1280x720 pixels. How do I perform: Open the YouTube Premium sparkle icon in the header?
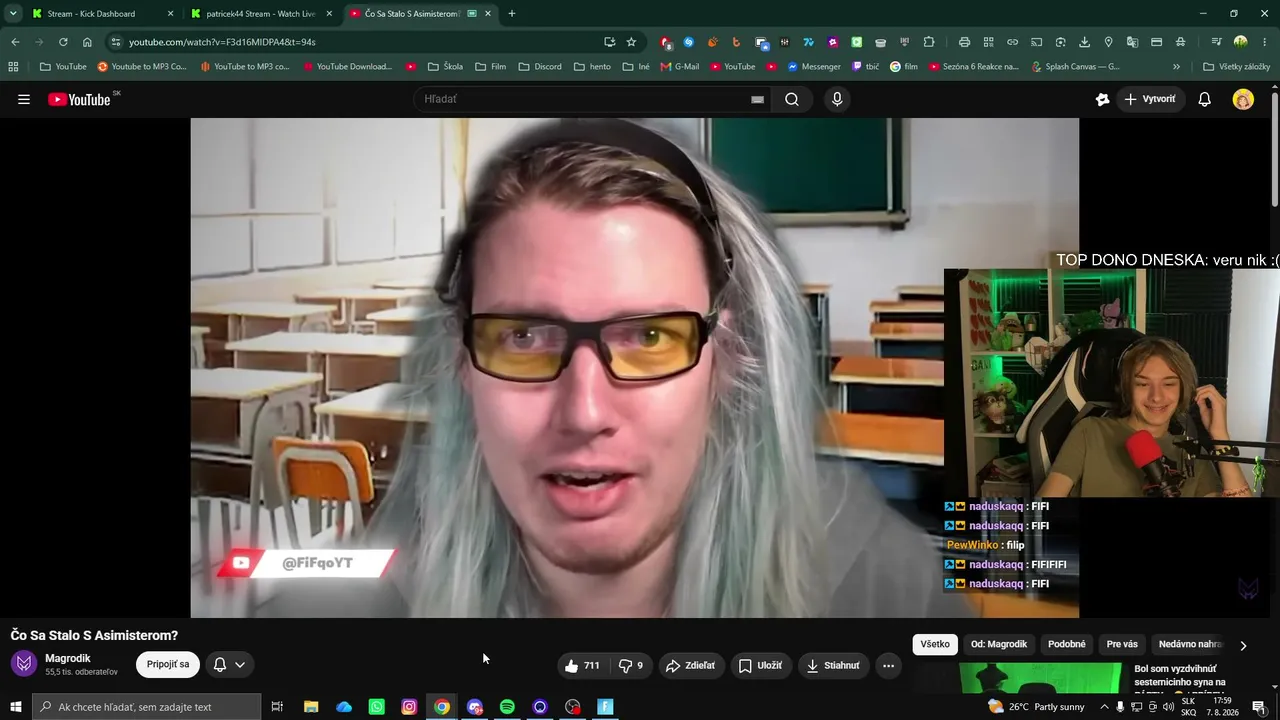[x=1102, y=99]
